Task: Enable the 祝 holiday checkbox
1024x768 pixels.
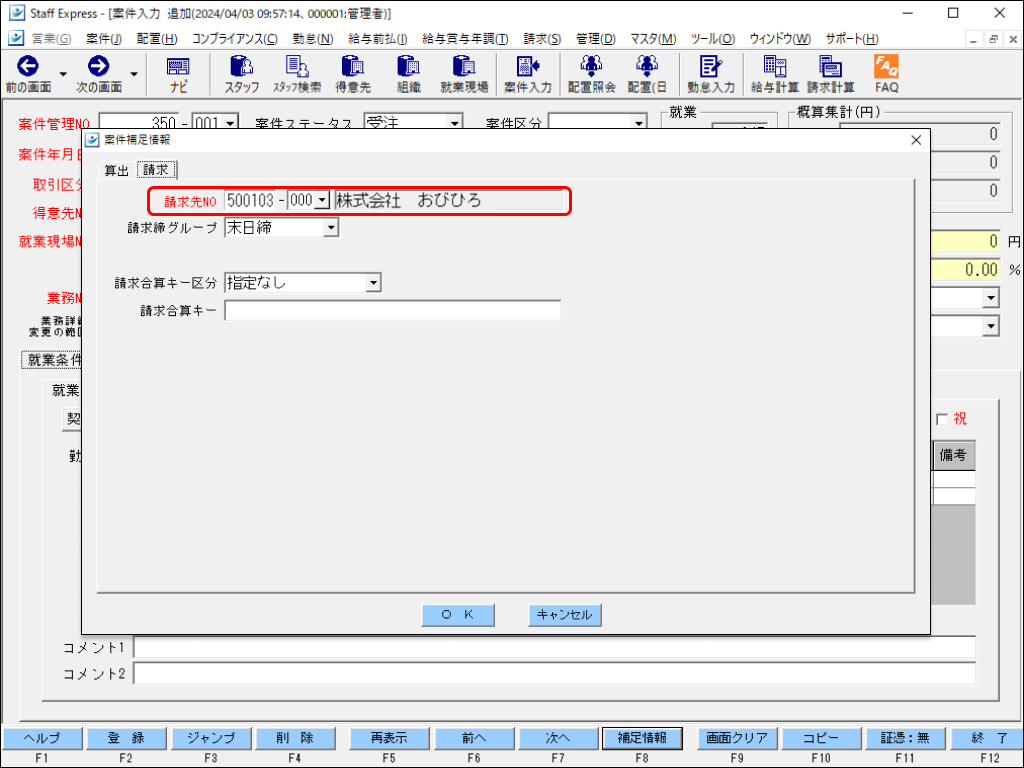Action: coord(941,420)
